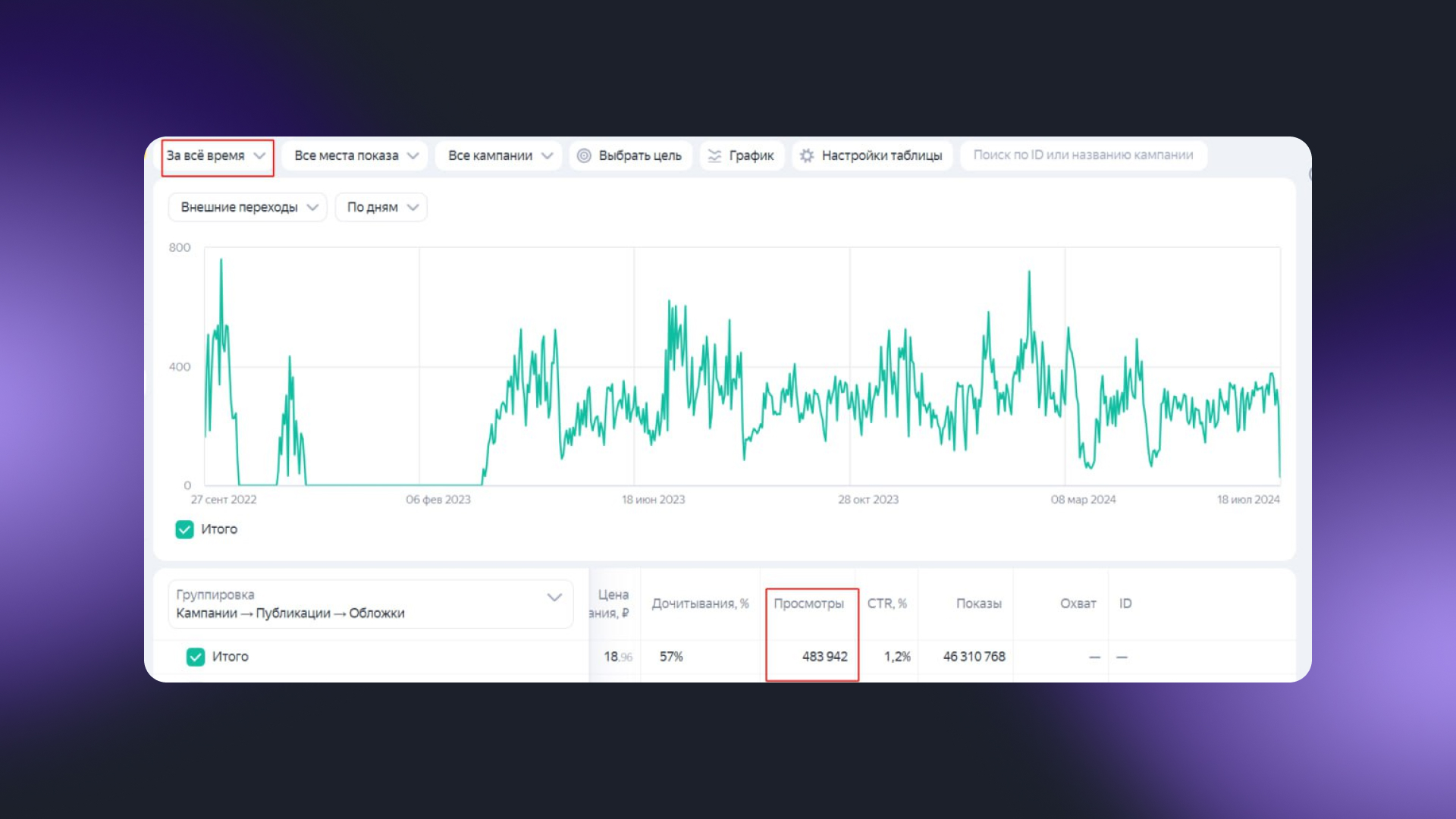Click the '57%' read-through value
This screenshot has height=819, width=1456.
coord(671,657)
